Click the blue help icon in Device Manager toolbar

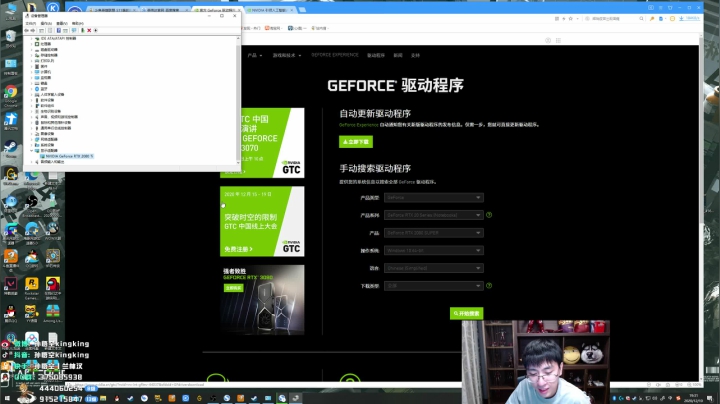pos(59,30)
